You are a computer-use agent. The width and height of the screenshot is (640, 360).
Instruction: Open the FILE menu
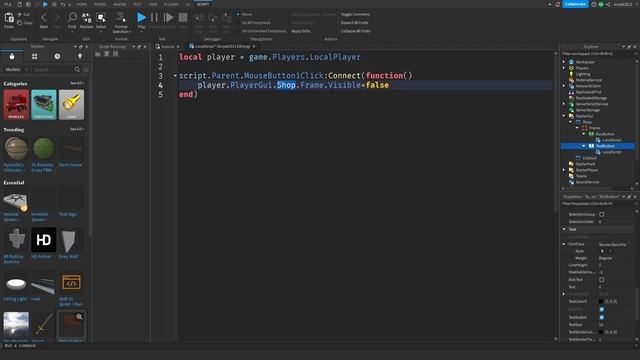click(x=8, y=4)
